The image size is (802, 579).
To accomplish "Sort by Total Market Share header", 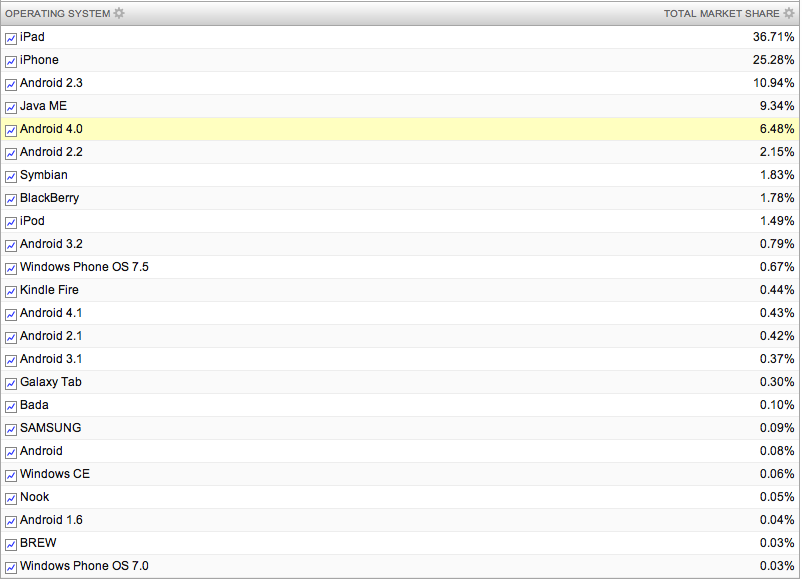I will tap(722, 14).
